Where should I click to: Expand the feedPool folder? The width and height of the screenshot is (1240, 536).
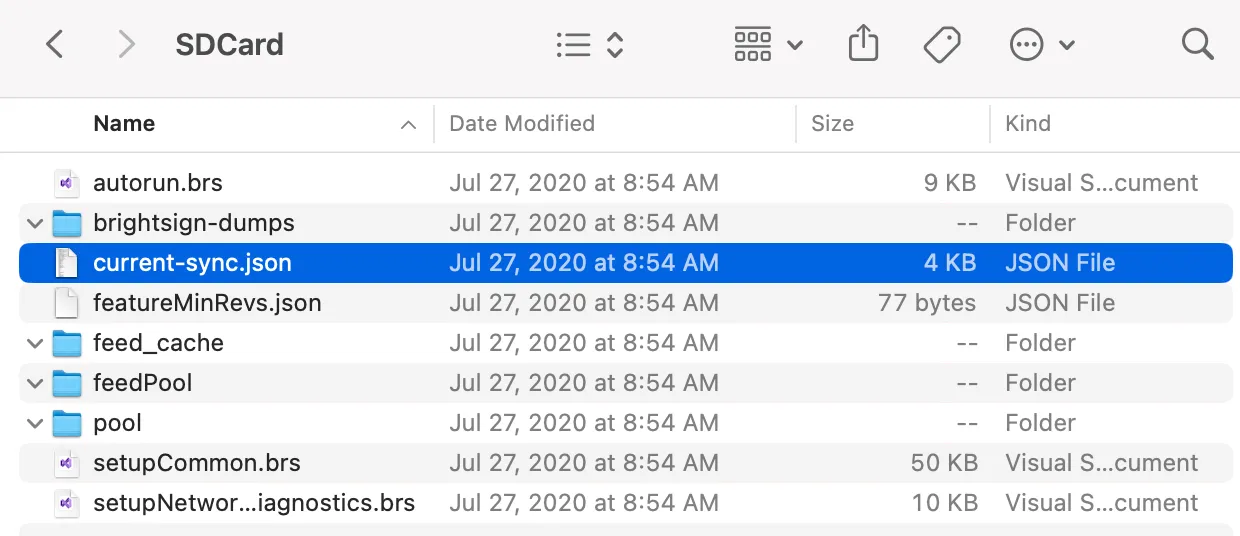35,383
